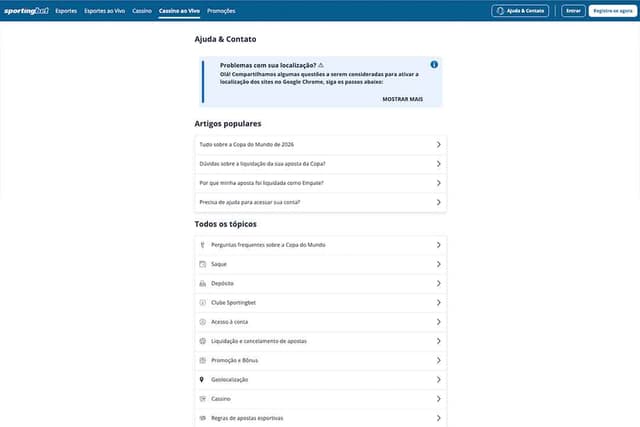Open chevron next to Promoção e Bônus

438,360
